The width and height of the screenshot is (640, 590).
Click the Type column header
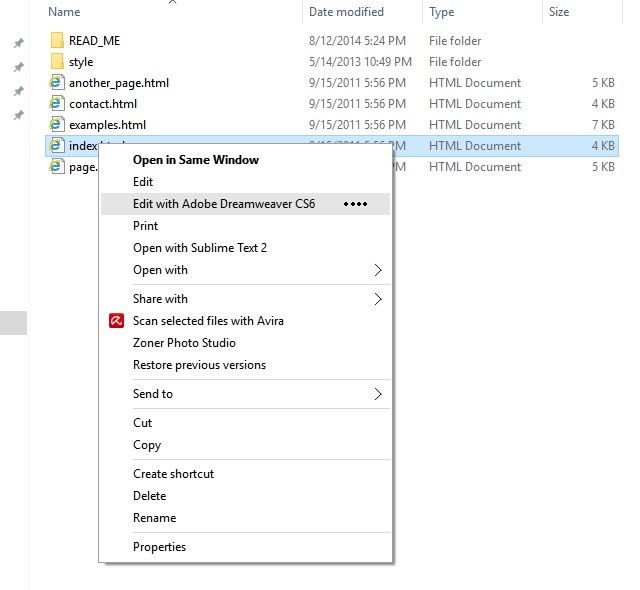click(441, 12)
